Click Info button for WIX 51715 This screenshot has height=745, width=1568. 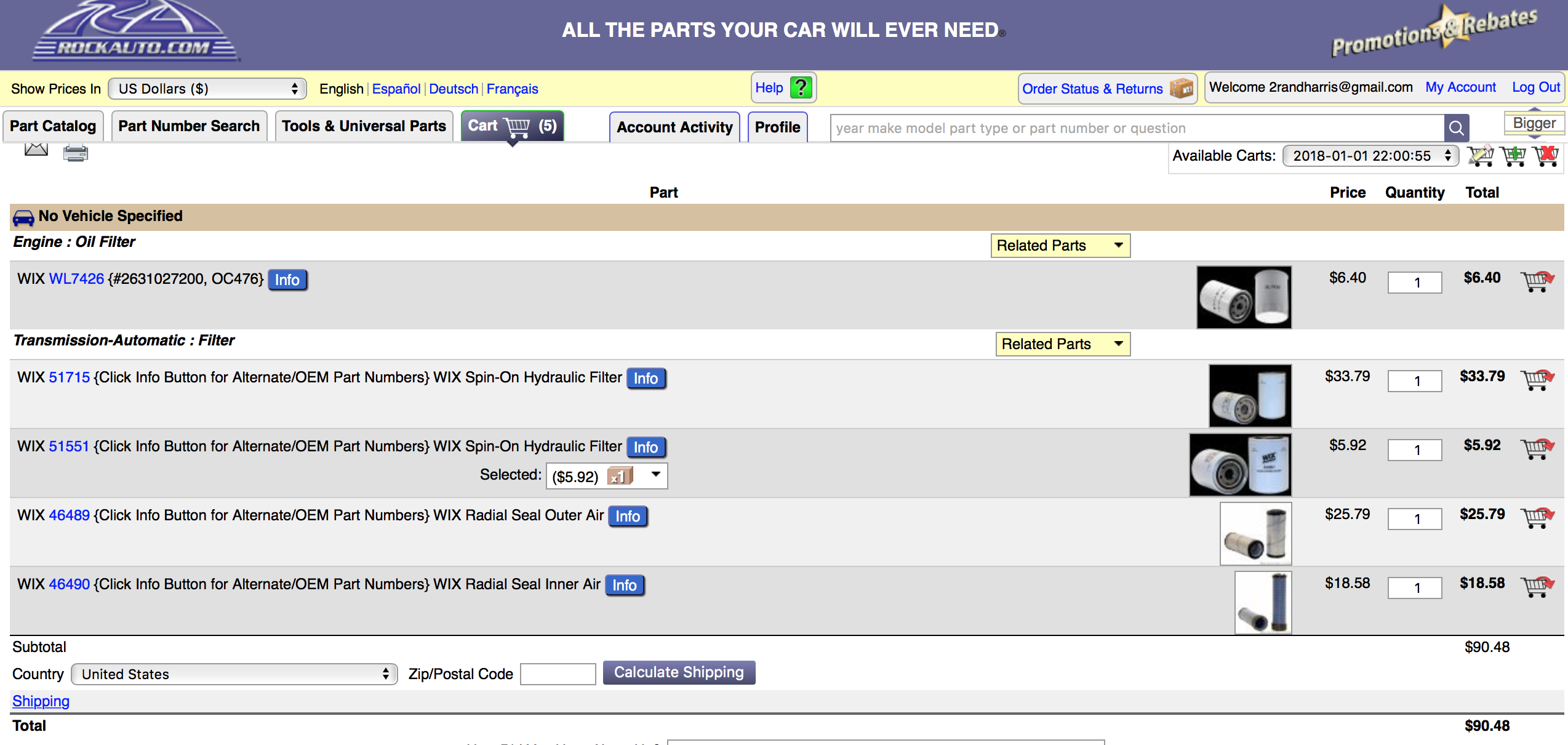[646, 379]
